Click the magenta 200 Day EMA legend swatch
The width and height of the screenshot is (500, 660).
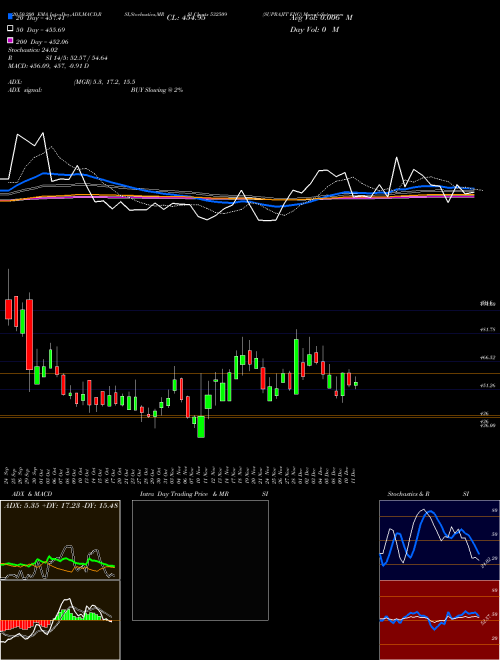(x=10, y=40)
